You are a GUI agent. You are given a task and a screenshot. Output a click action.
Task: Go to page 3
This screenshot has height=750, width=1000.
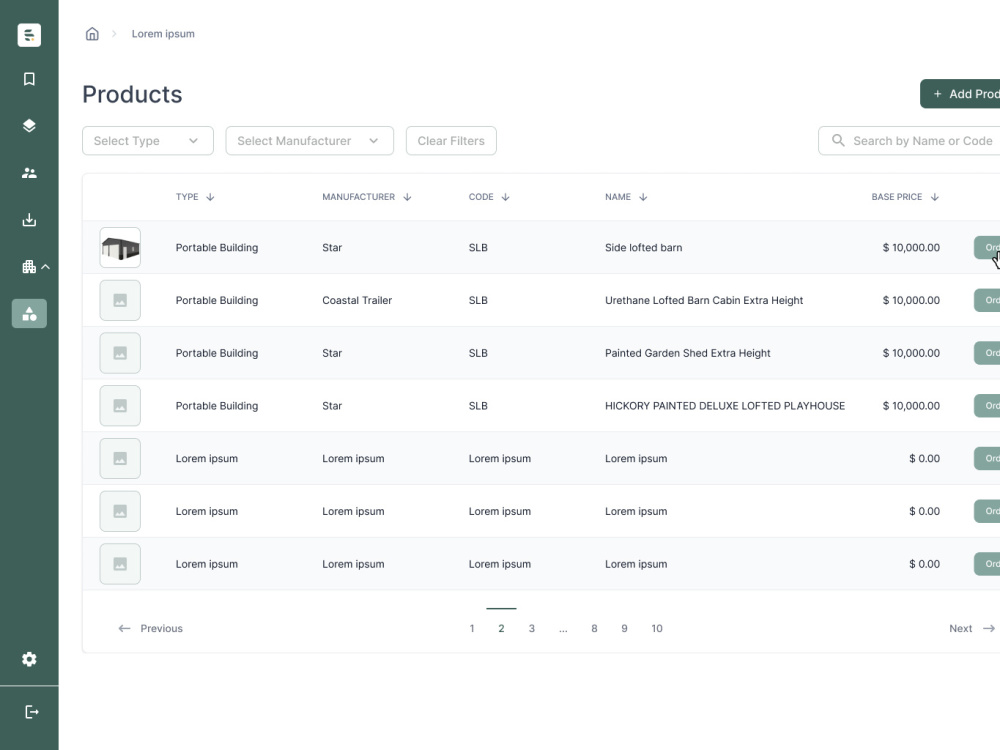click(532, 629)
